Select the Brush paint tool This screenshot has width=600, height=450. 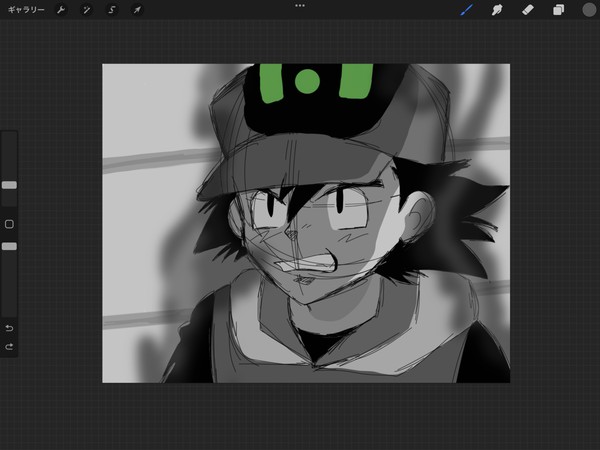coord(466,10)
